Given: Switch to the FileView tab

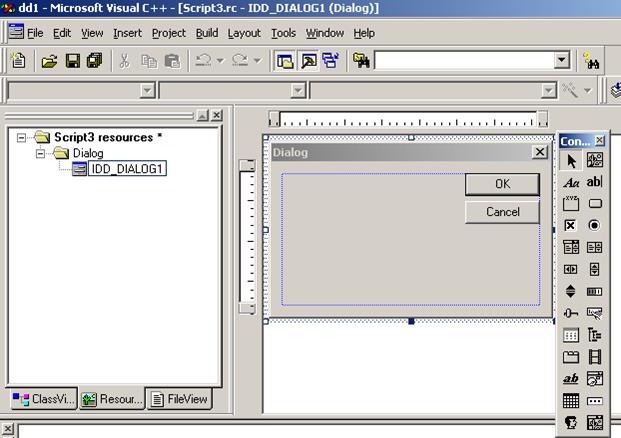Looking at the screenshot, I should (180, 399).
